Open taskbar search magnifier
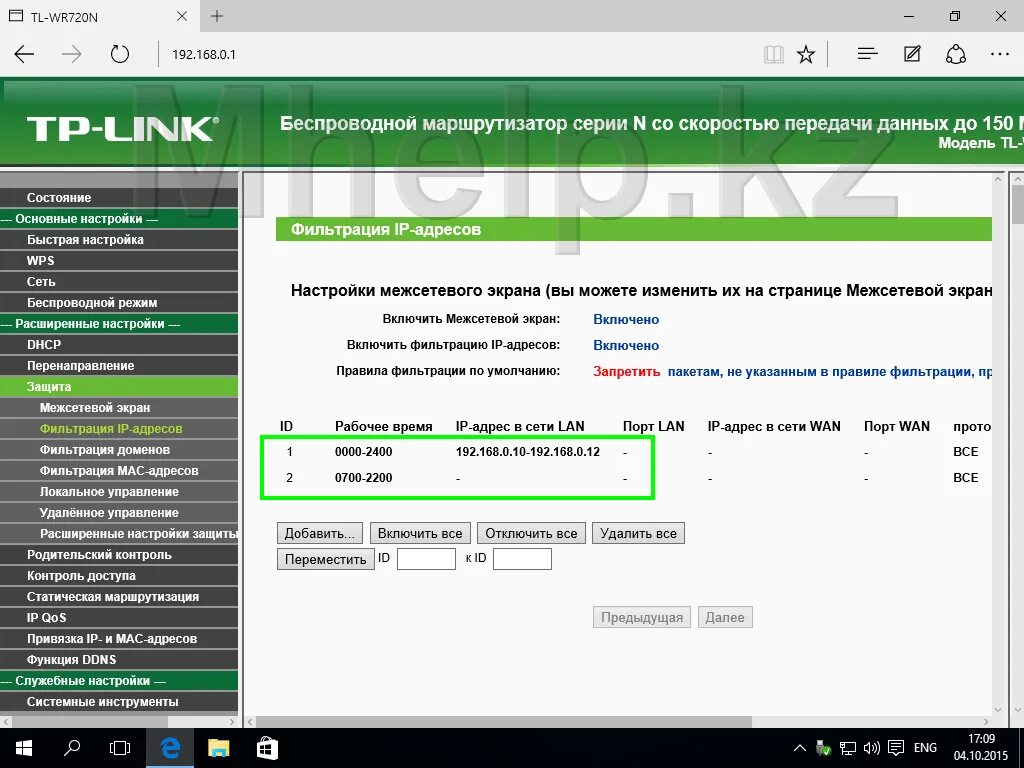The image size is (1024, 768). point(72,748)
